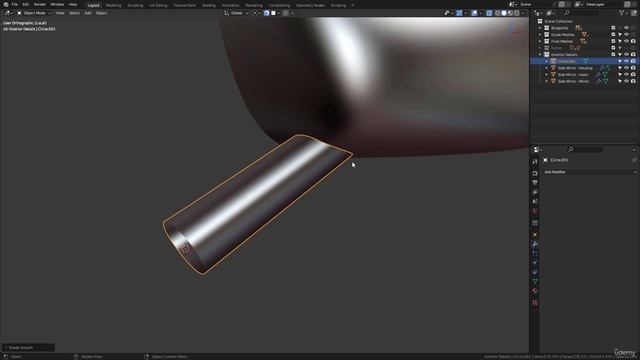This screenshot has width=640, height=360.
Task: Click the Shade Smooth operator panel
Action: [28, 348]
